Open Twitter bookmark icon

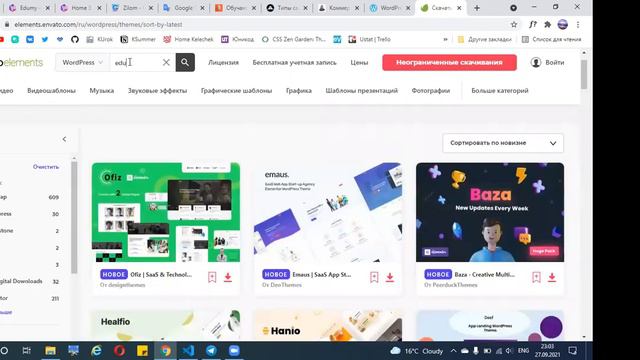[x=45, y=39]
